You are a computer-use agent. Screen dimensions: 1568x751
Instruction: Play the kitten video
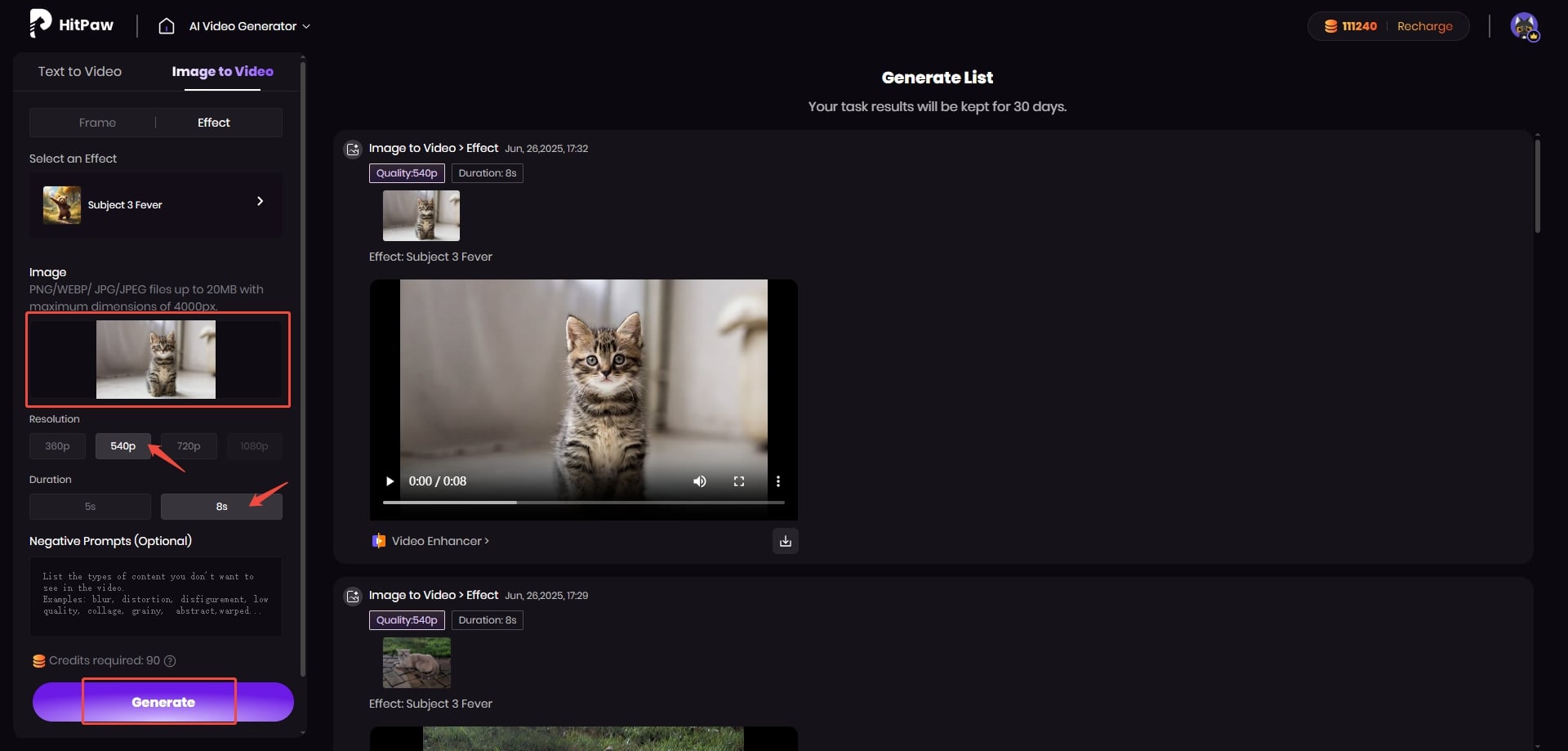390,481
